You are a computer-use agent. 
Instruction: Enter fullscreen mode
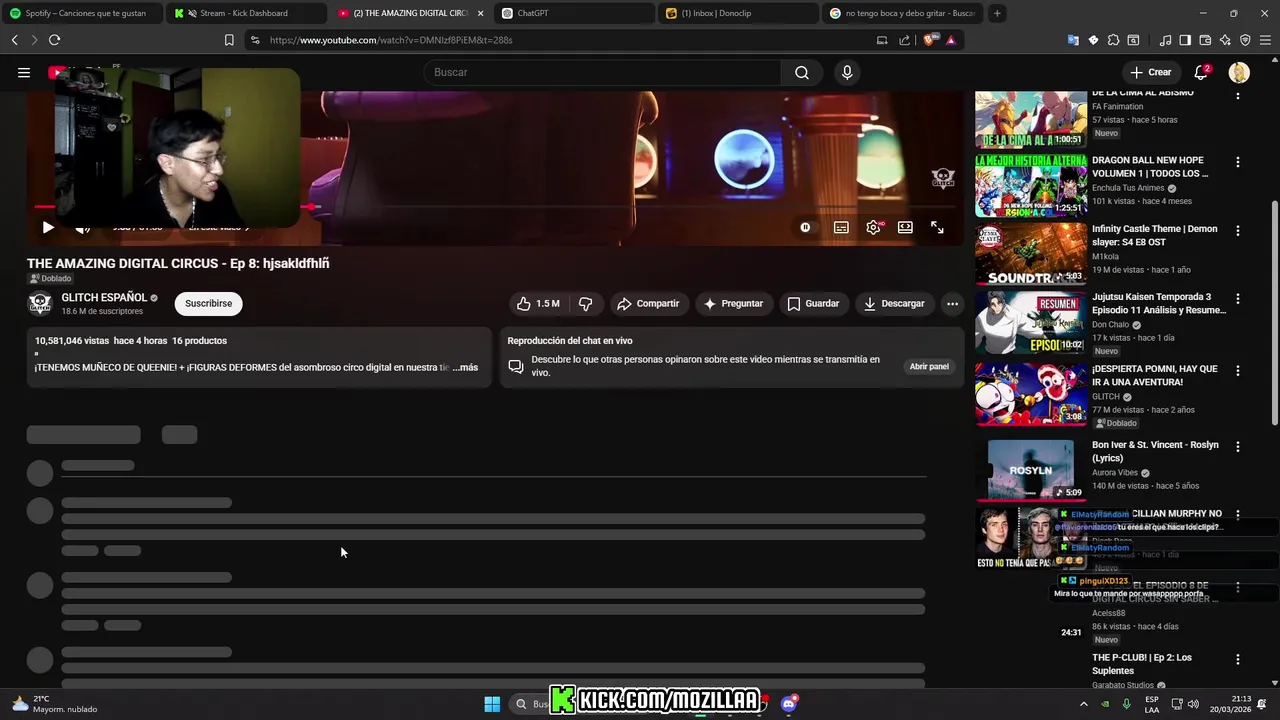pyautogui.click(x=937, y=227)
